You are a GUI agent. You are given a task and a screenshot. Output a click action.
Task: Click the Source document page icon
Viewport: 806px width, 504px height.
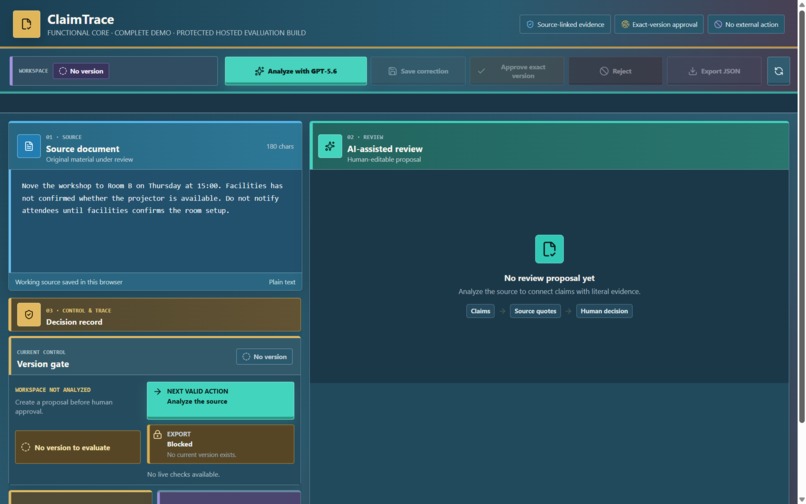pos(29,147)
